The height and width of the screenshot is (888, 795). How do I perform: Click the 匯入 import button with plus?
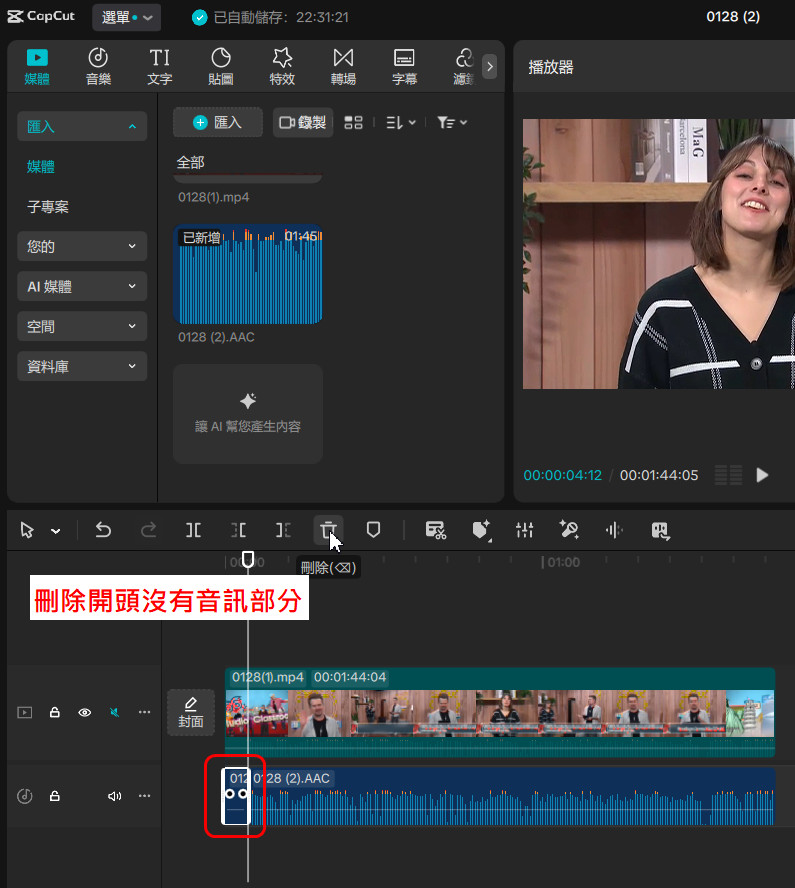click(x=217, y=122)
